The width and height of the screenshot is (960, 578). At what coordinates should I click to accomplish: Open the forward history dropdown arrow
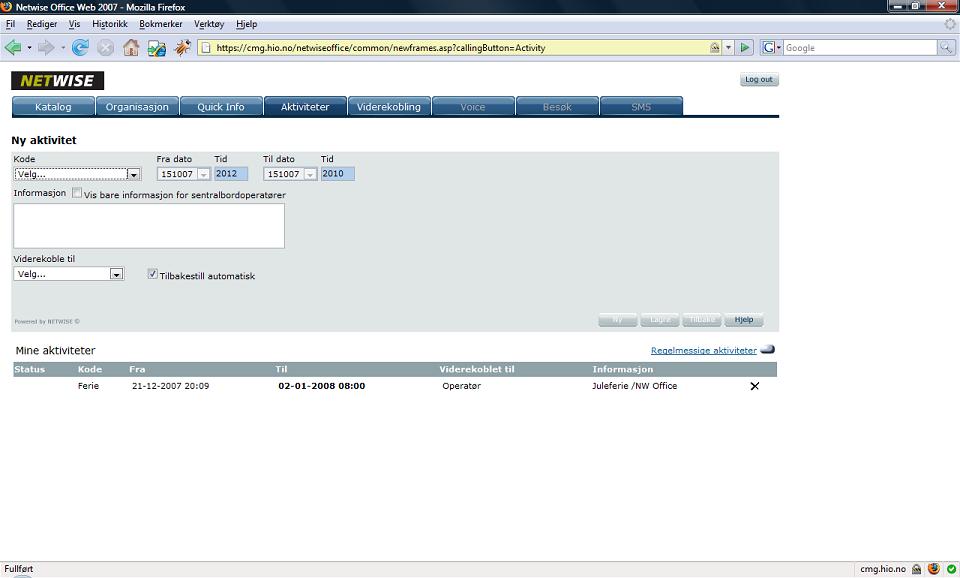(x=62, y=48)
